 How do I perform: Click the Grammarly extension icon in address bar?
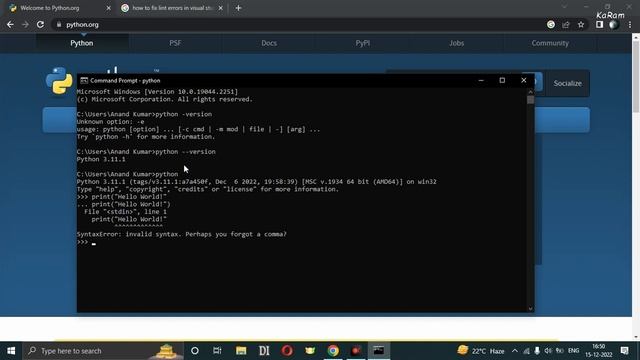coord(551,24)
